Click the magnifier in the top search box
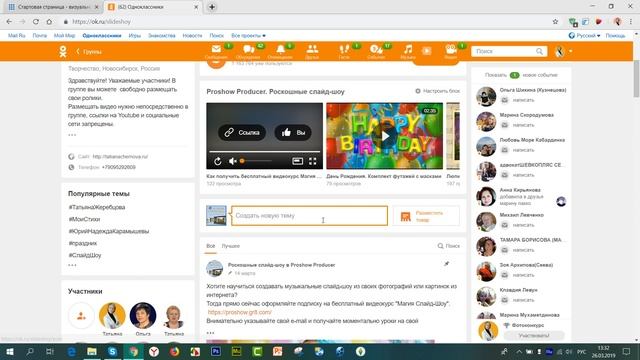Screen dimensions: 640x360 [540, 51]
